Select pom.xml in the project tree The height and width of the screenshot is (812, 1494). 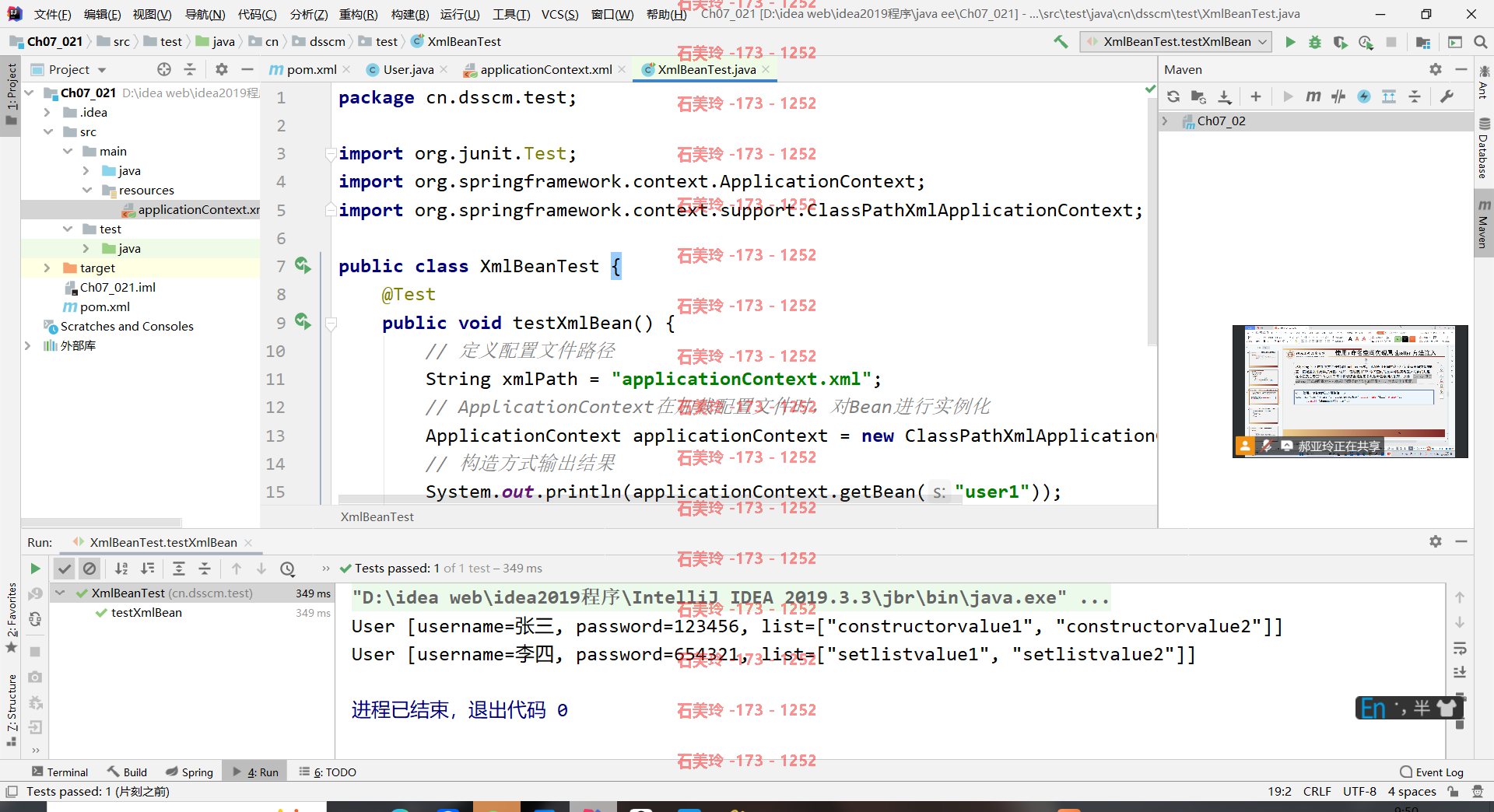(x=105, y=306)
